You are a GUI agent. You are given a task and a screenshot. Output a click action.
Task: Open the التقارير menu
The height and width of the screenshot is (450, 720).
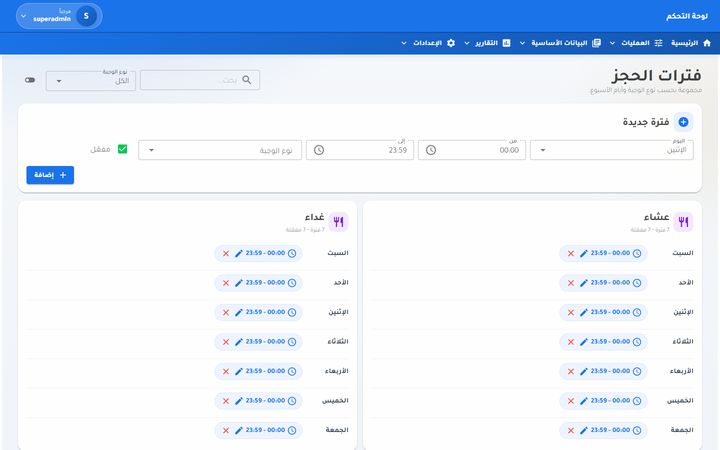[x=487, y=43]
